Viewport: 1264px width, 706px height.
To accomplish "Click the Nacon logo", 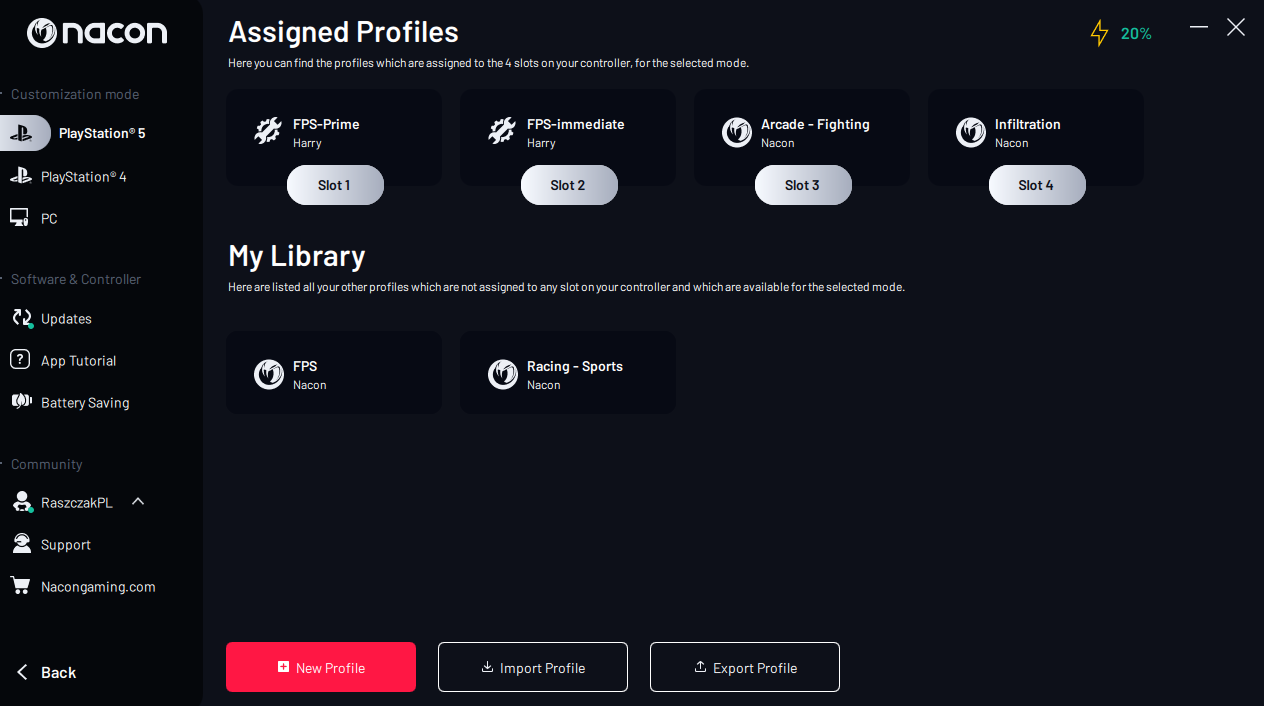I will pyautogui.click(x=97, y=33).
